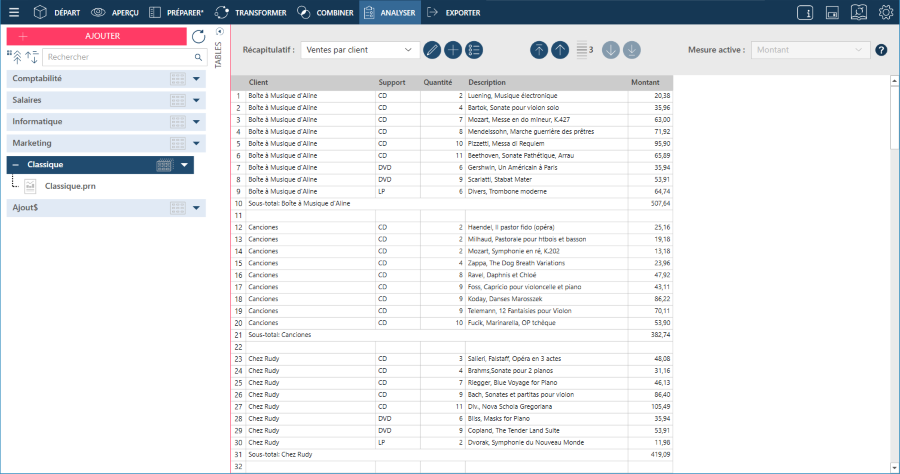Open the information panel icon

click(x=805, y=13)
